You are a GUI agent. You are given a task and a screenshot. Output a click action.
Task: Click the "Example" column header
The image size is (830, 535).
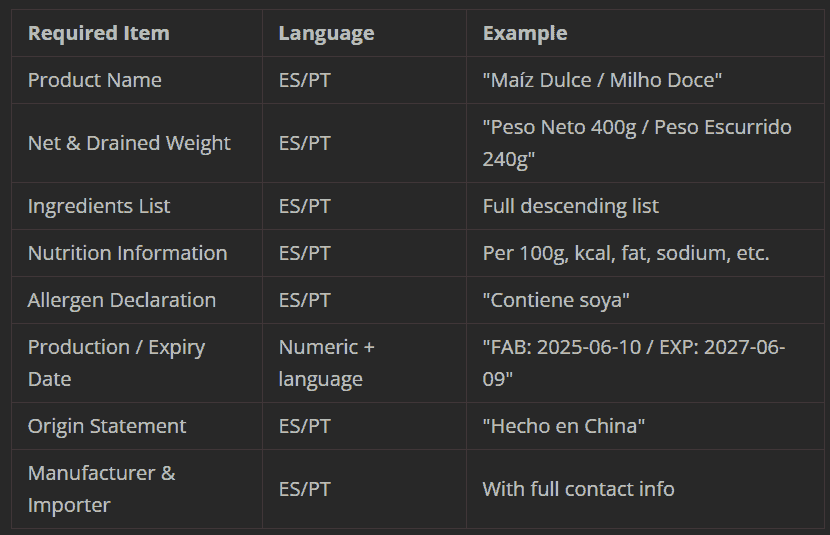coord(524,33)
